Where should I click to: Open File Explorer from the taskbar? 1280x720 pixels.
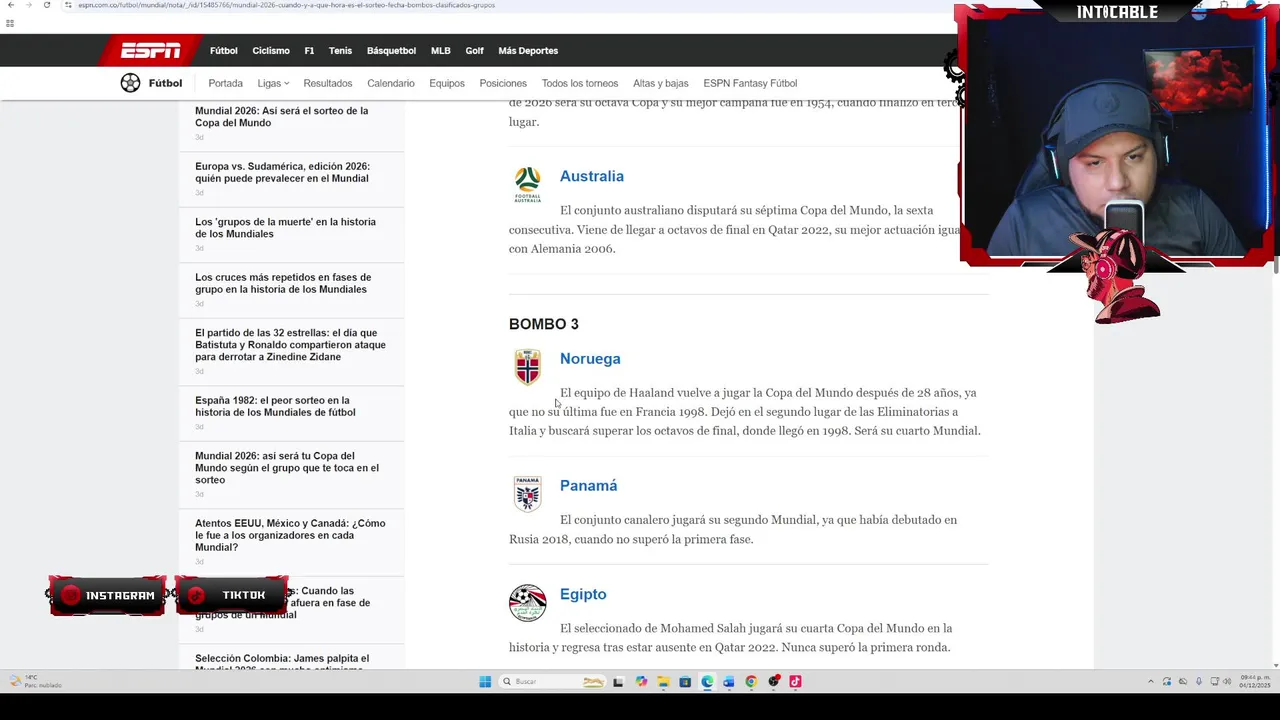[663, 682]
